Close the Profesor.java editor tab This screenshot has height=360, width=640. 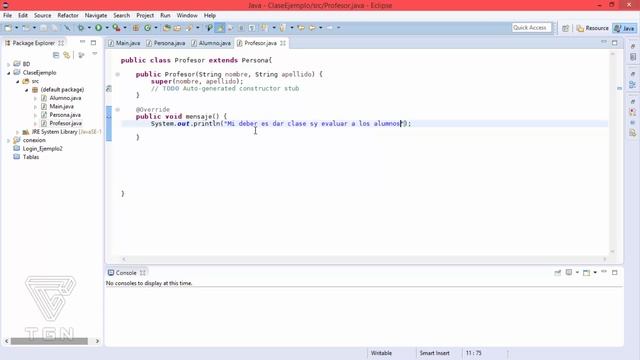point(283,43)
